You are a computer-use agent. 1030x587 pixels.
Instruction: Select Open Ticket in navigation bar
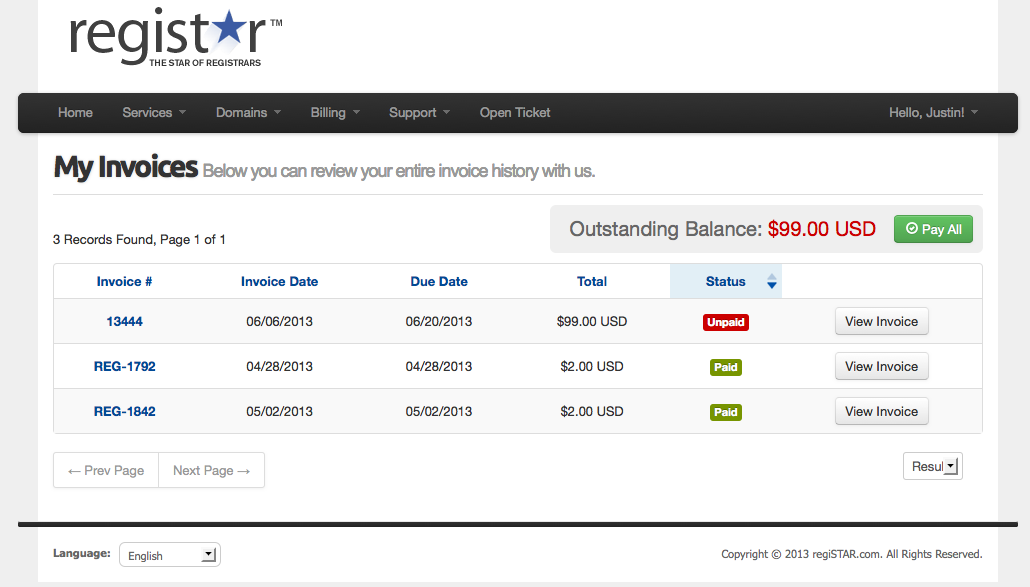pyautogui.click(x=515, y=113)
